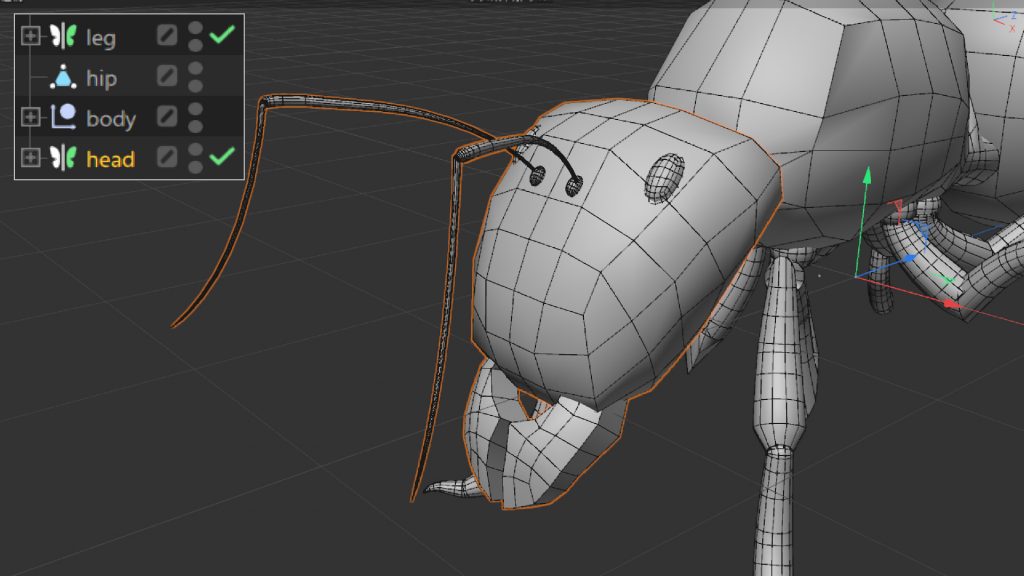Screen dimensions: 1024x576
Task: Click the blue axis handle of the move gizmo
Action: pos(909,259)
